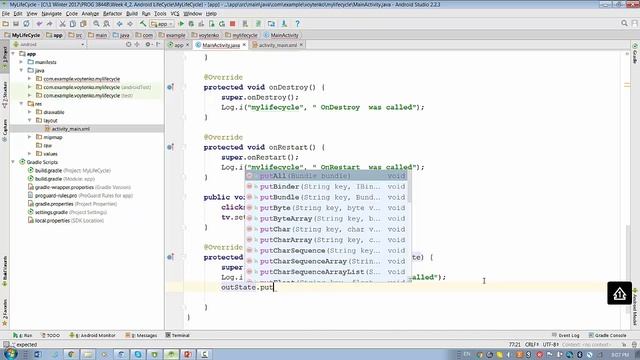Expand the manifests folder
This screenshot has height=360, width=640.
22,62
